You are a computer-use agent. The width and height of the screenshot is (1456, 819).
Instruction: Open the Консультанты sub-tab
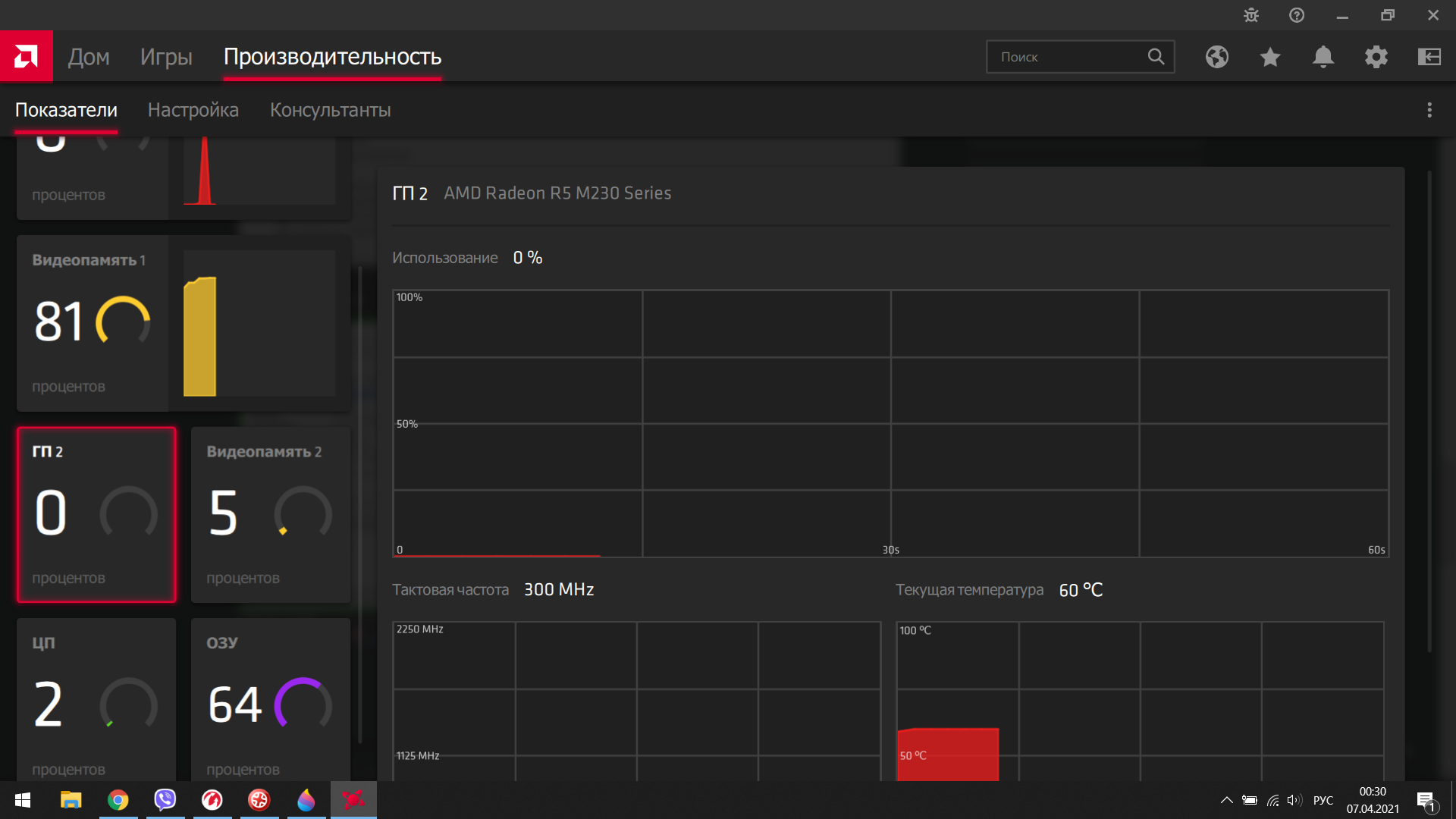[331, 110]
